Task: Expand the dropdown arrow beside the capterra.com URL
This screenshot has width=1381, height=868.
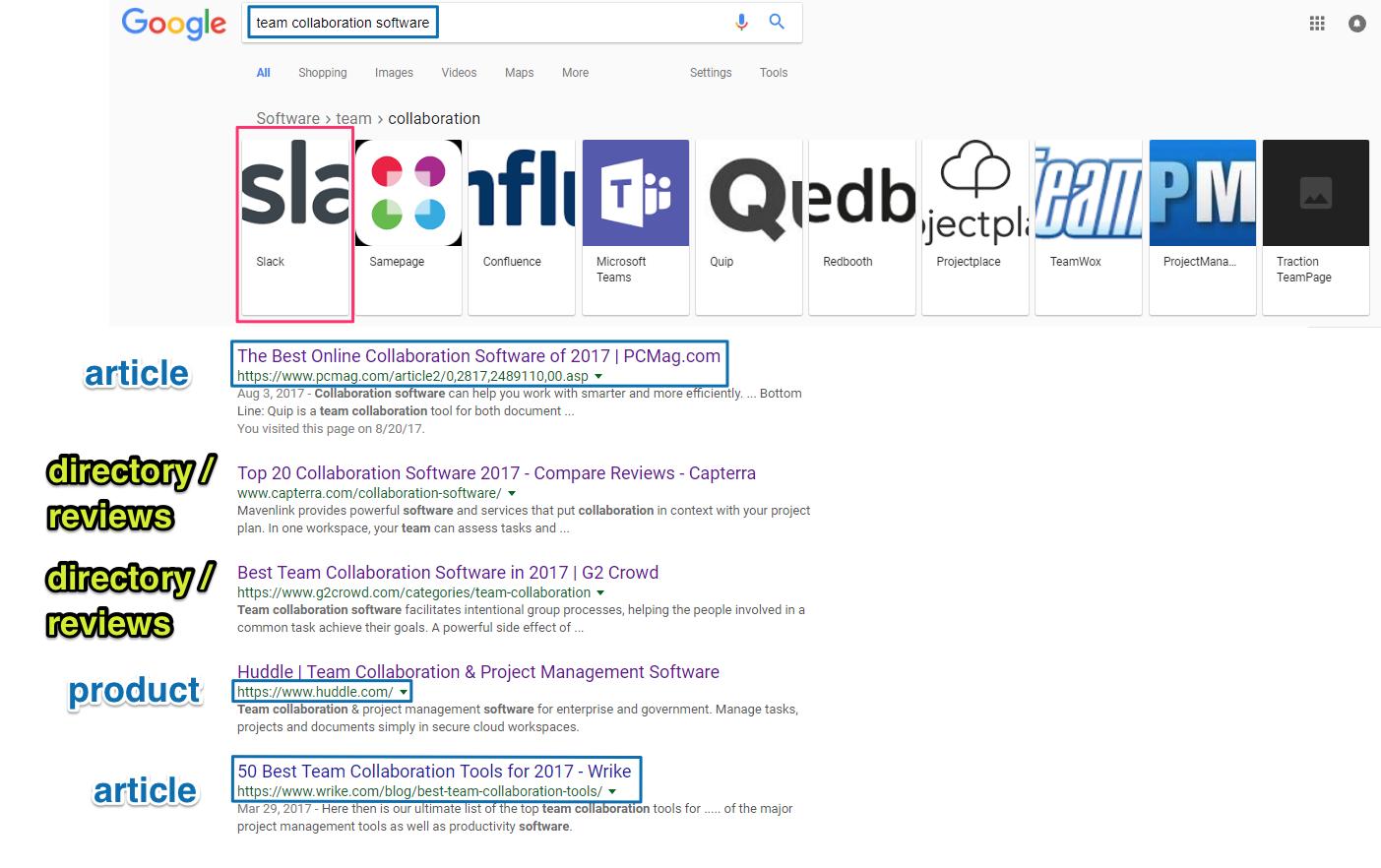Action: tap(512, 494)
